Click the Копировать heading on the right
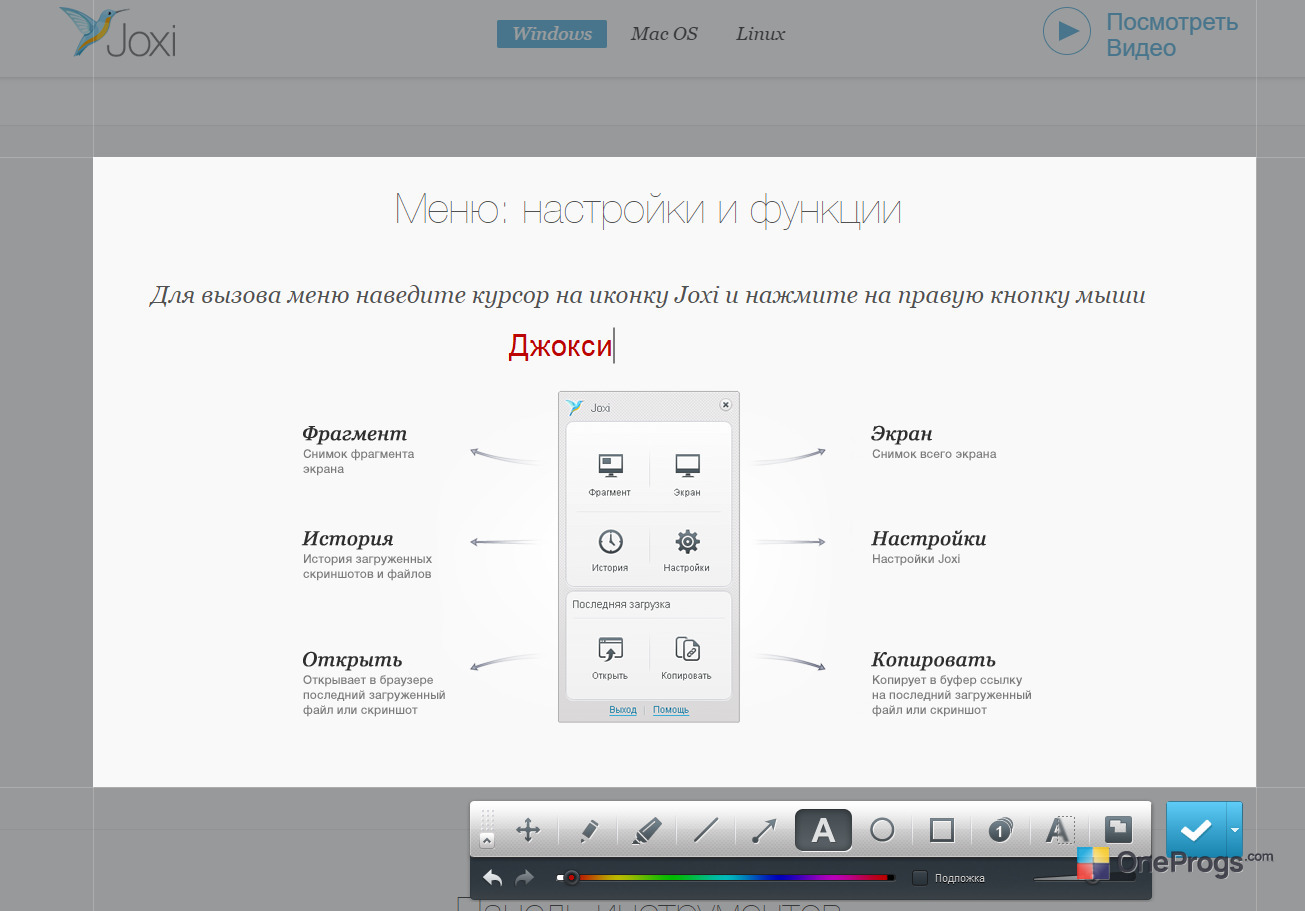Viewport: 1305px width, 911px height. 934,660
